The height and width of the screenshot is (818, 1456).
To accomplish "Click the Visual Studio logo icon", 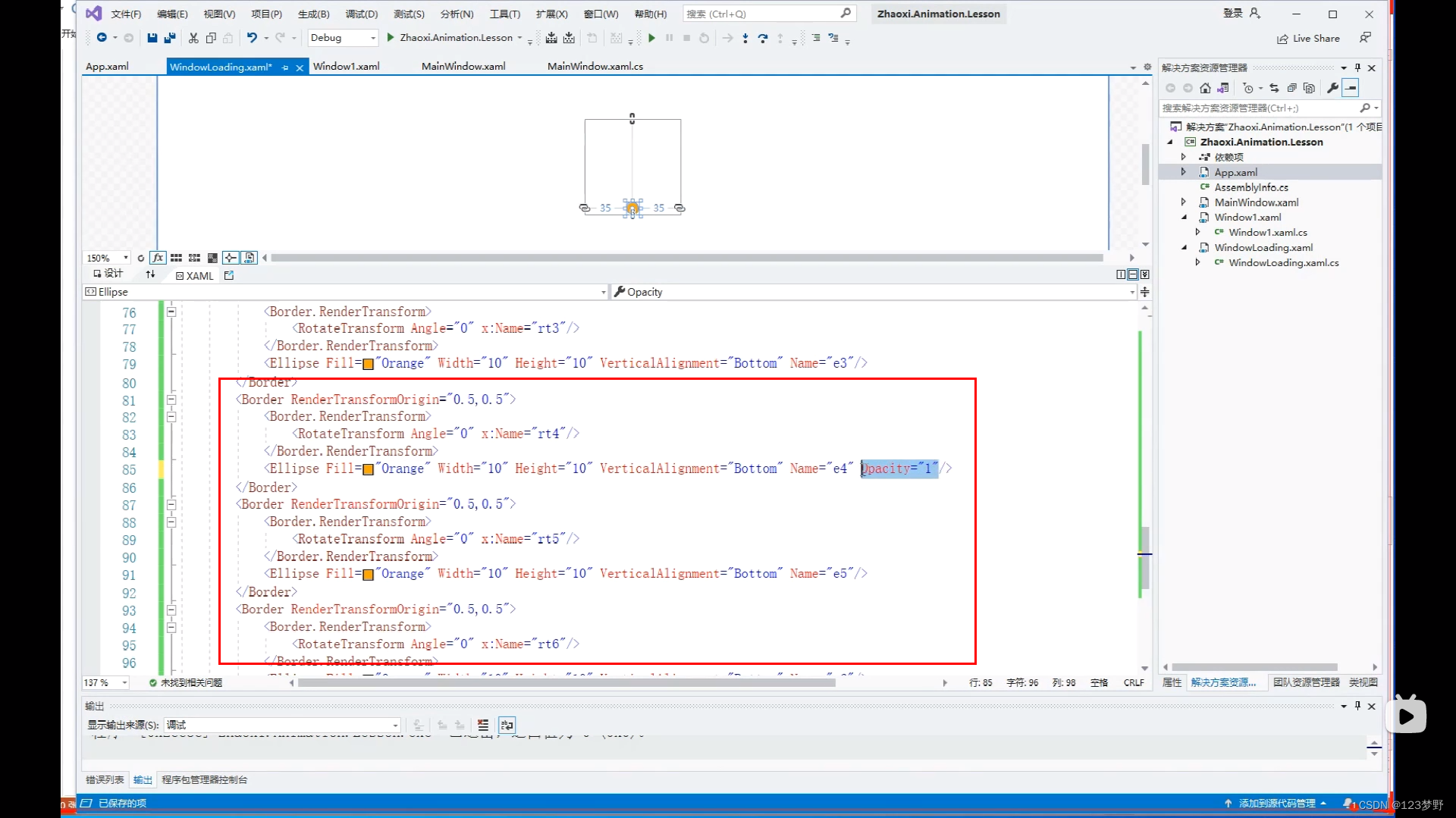I will pyautogui.click(x=93, y=14).
